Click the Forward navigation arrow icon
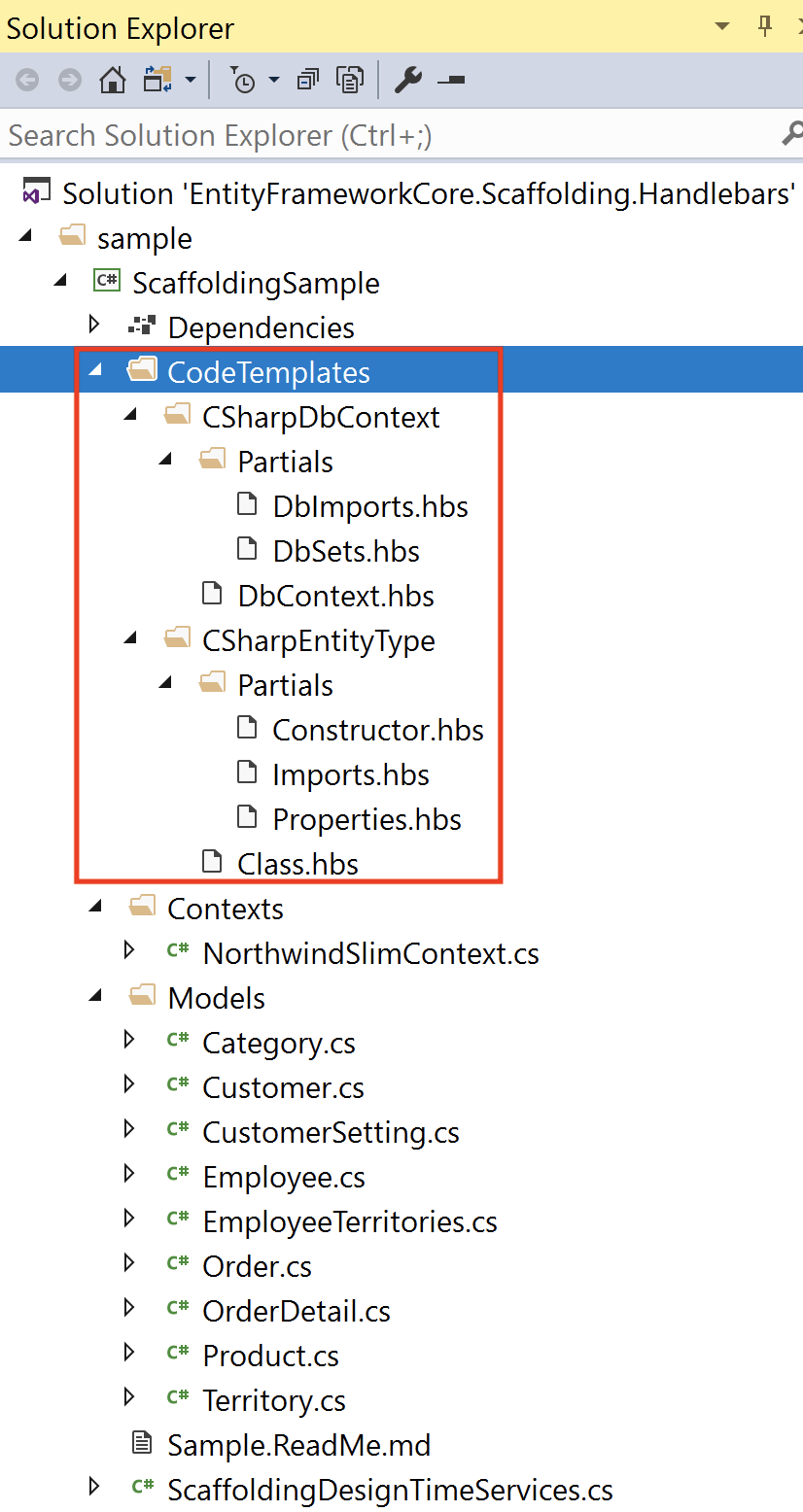 pyautogui.click(x=70, y=80)
